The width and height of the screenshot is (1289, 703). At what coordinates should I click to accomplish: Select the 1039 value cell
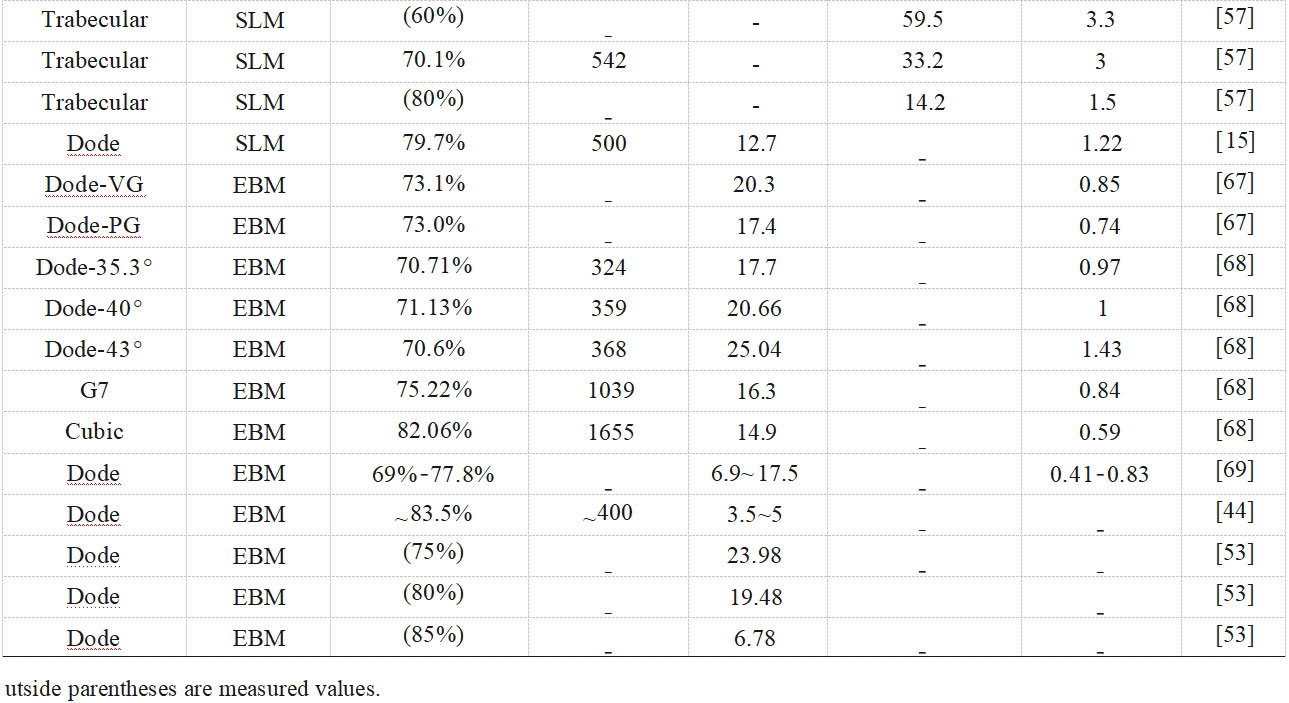(x=608, y=390)
